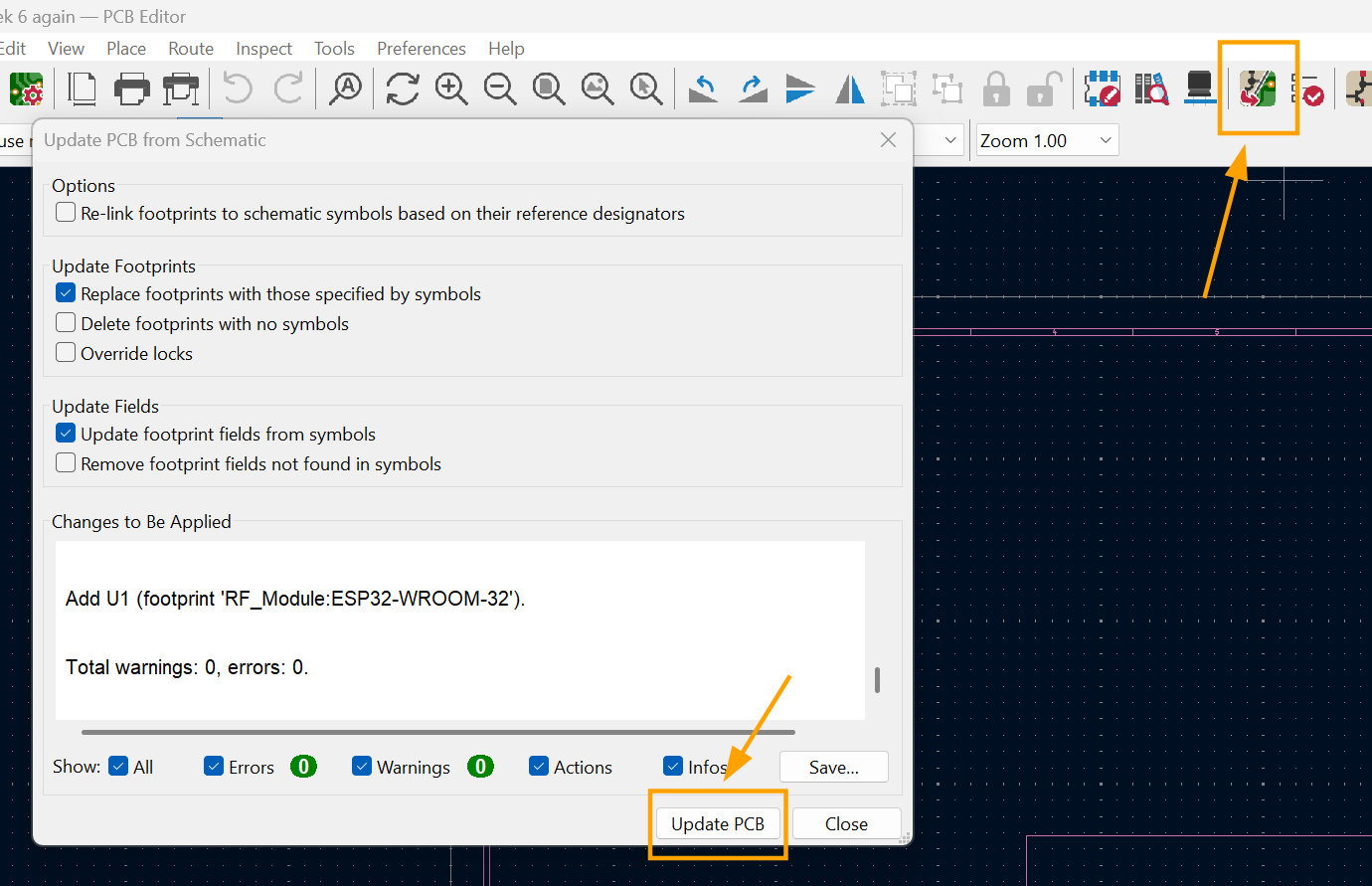
Task: Uncheck the Warnings filter in Show row
Action: tap(362, 766)
